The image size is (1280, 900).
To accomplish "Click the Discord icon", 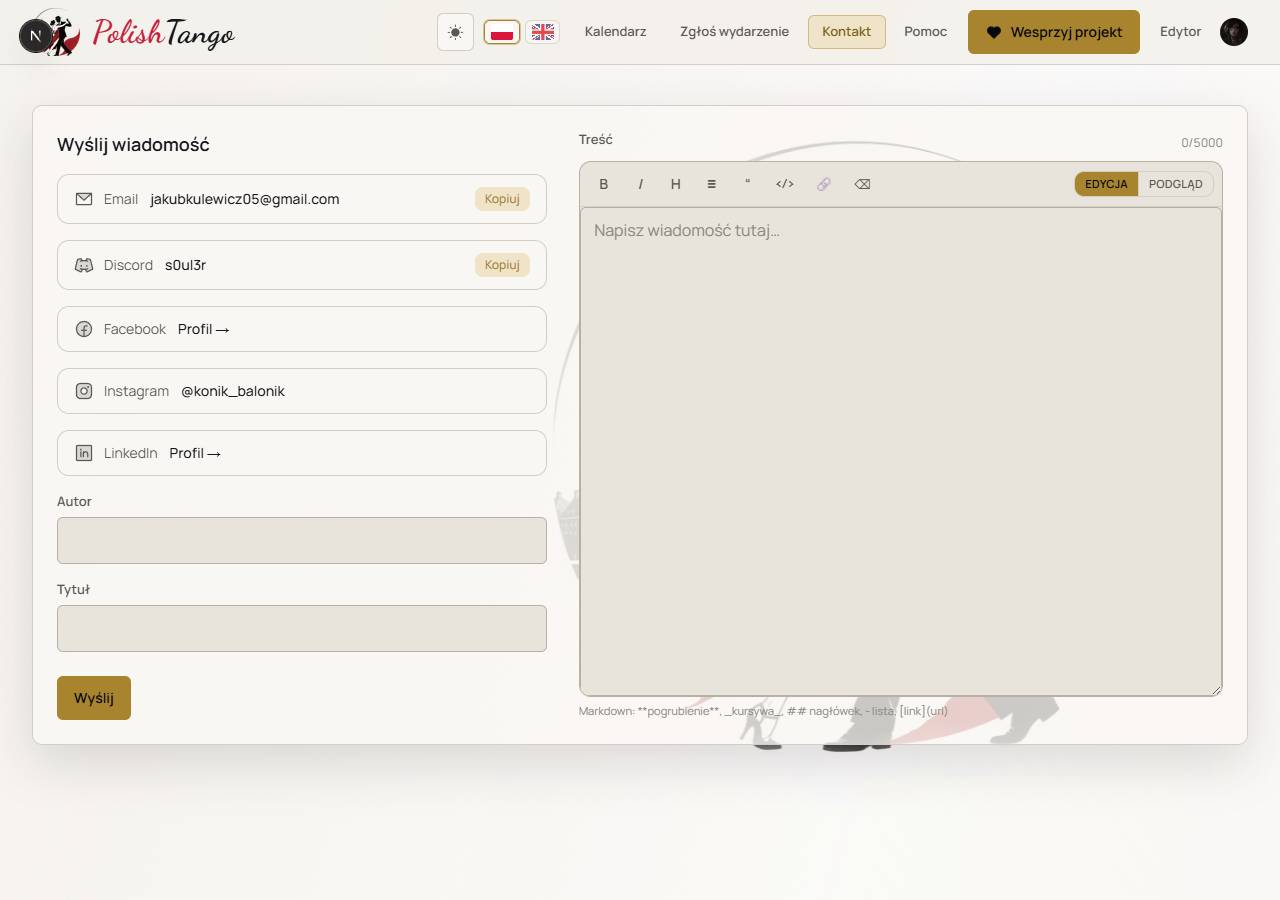I will point(84,265).
